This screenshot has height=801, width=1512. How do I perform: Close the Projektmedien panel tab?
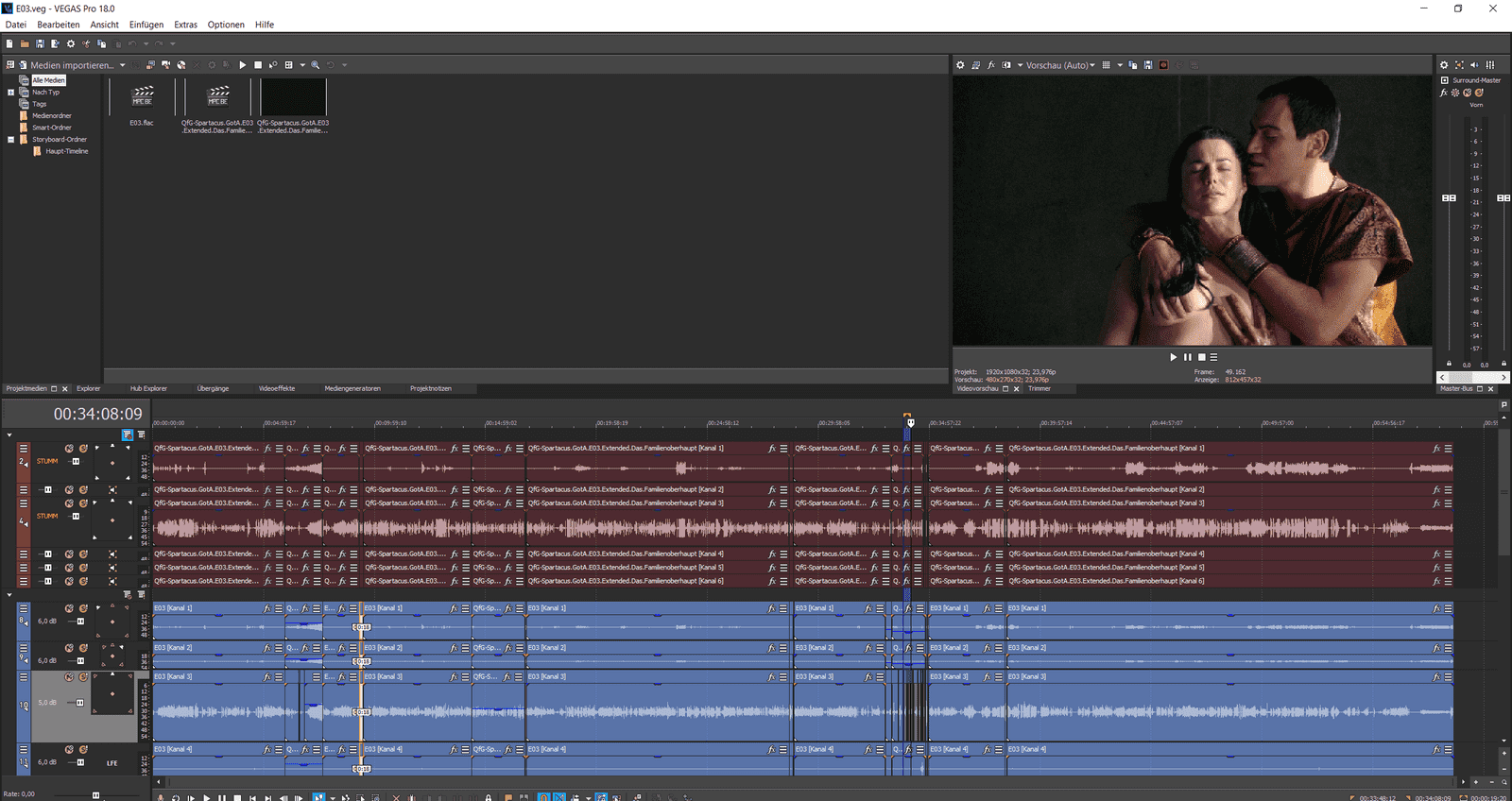pyautogui.click(x=65, y=388)
